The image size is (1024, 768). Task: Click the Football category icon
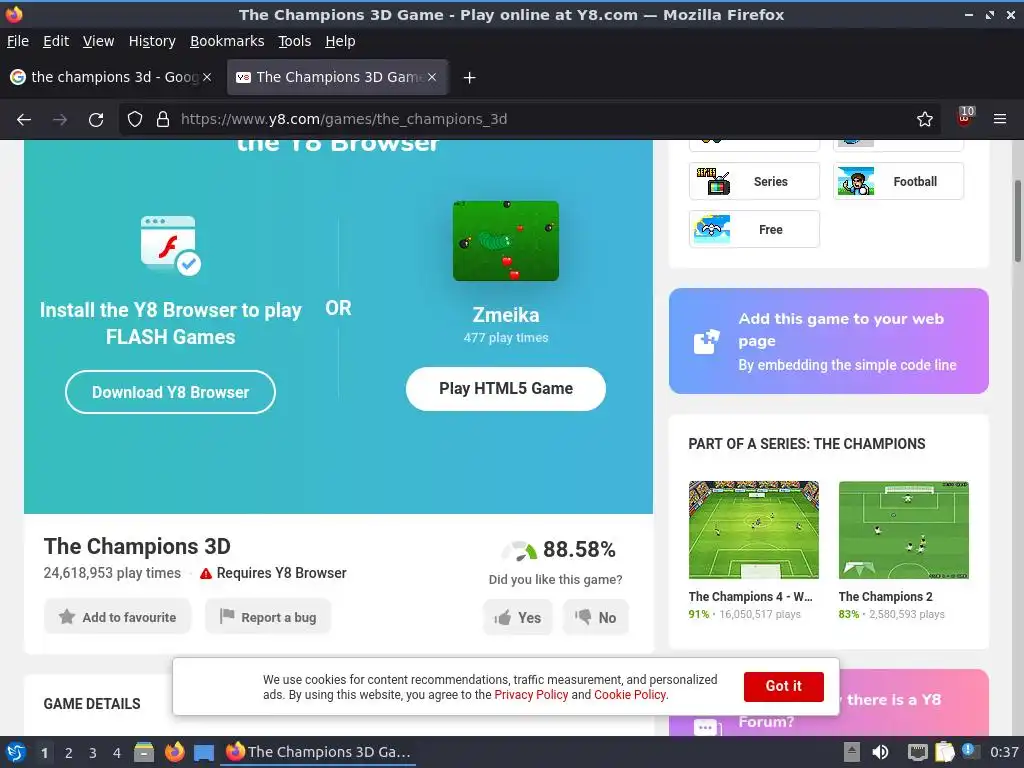pos(856,182)
